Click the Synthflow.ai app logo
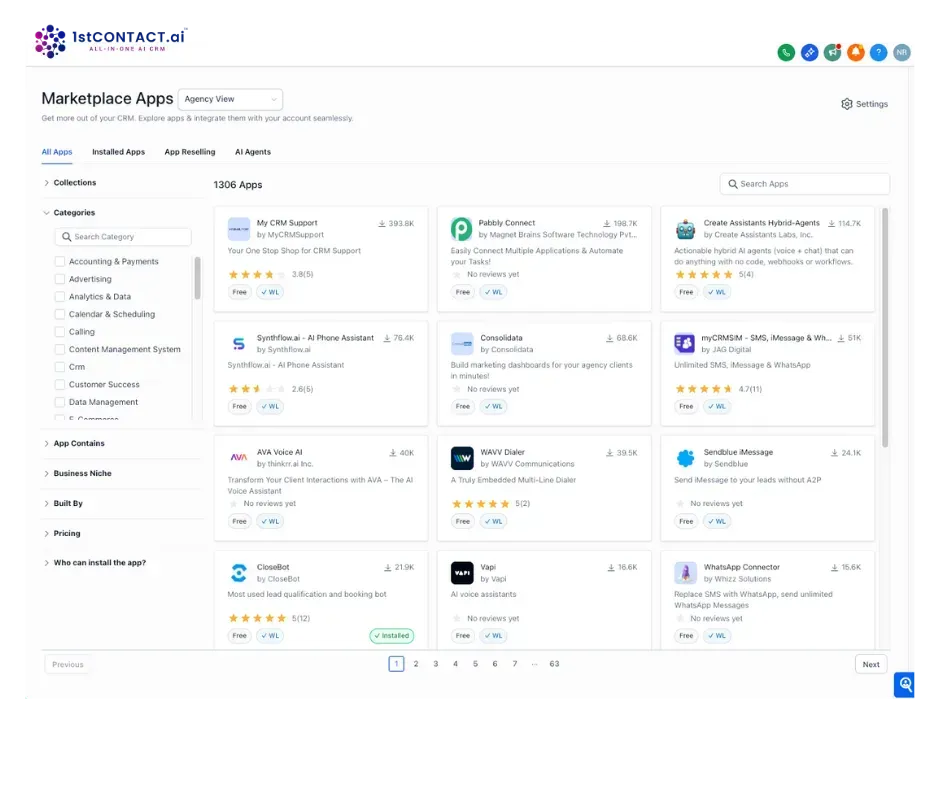The height and width of the screenshot is (788, 940). 239,344
